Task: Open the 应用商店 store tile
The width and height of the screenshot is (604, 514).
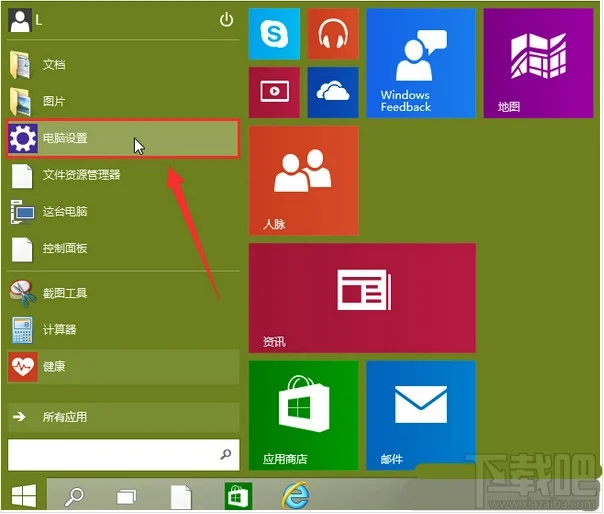Action: 304,415
